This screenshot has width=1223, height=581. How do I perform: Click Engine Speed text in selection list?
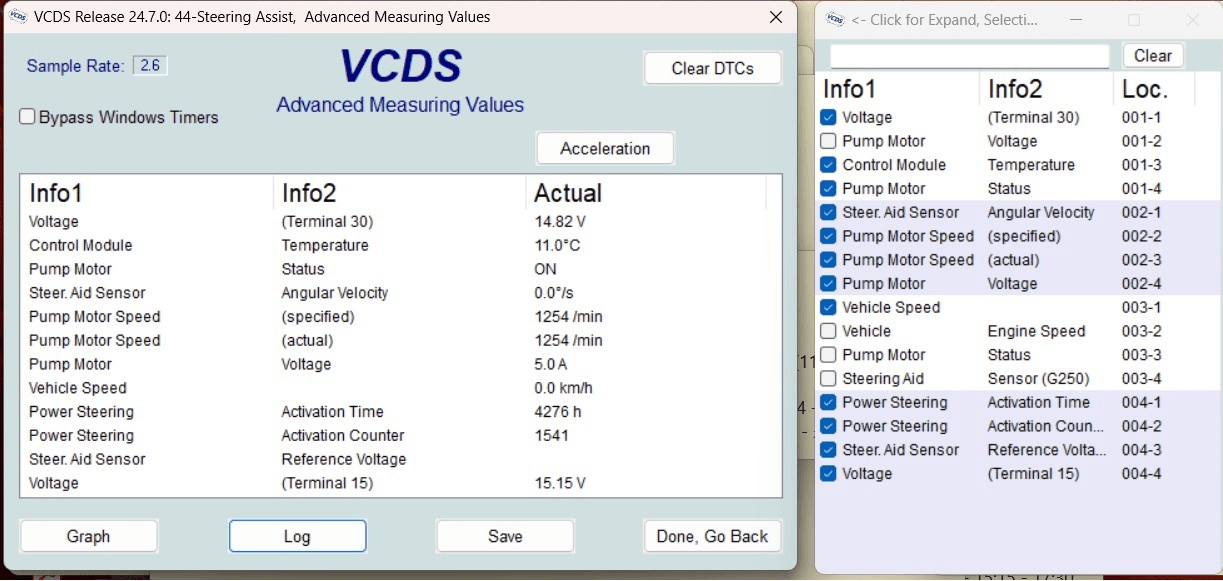tap(1036, 331)
